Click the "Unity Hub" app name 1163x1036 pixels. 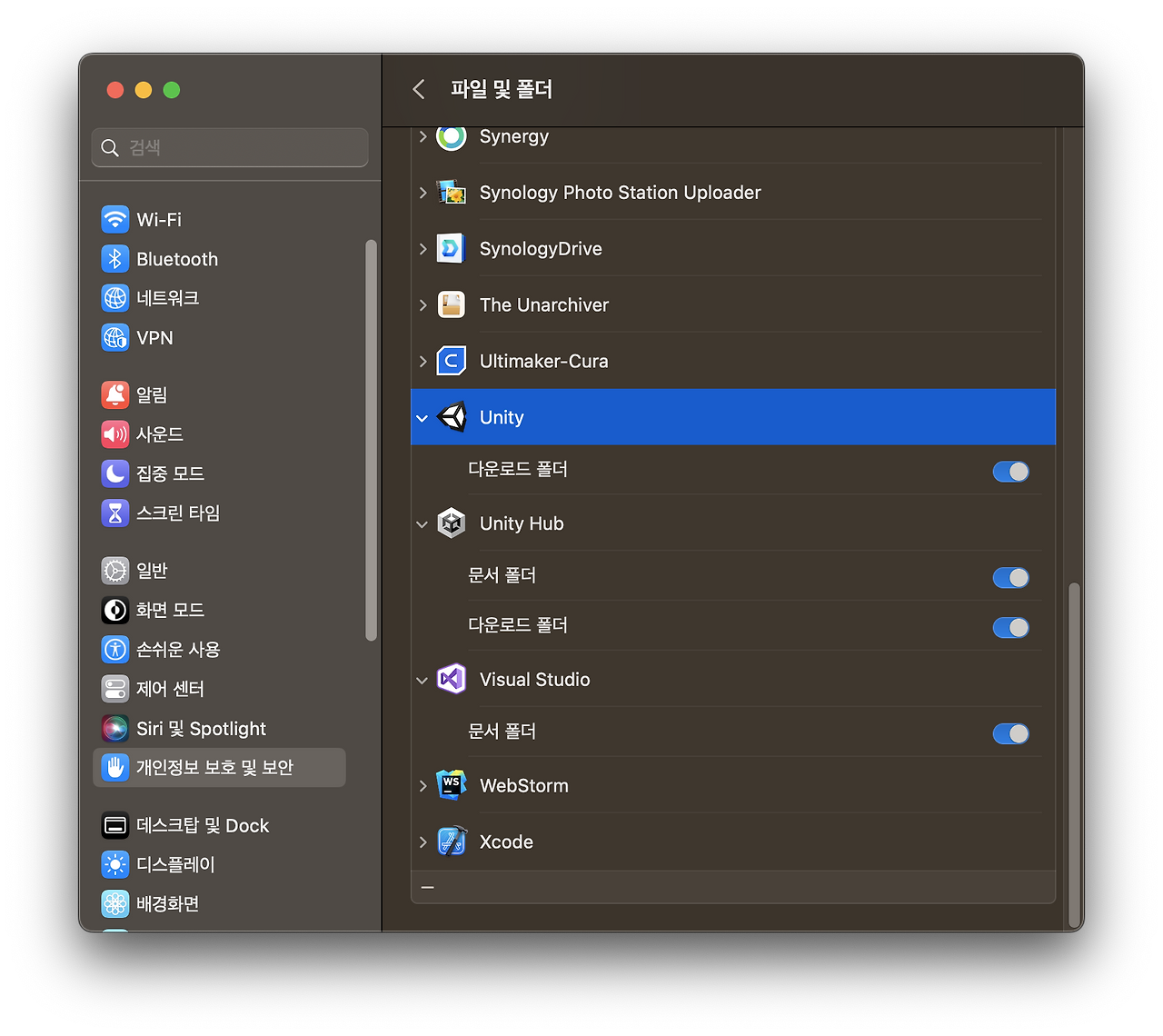click(x=522, y=523)
